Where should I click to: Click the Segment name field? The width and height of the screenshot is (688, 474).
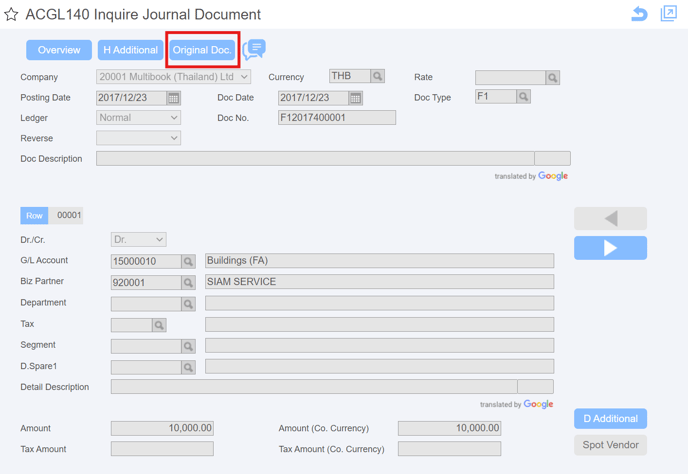pyautogui.click(x=380, y=345)
